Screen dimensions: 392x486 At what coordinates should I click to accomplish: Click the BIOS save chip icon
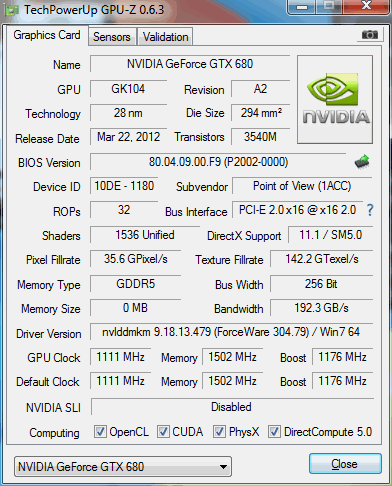pyautogui.click(x=362, y=162)
